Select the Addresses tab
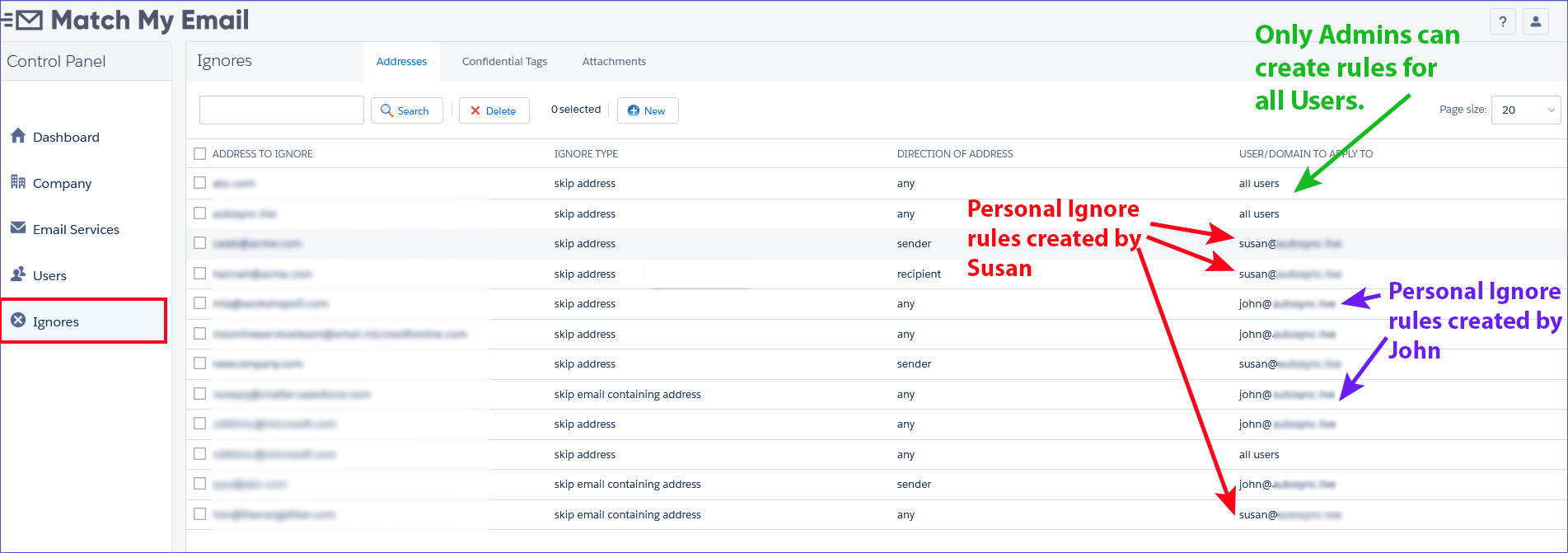1568x553 pixels. [401, 62]
